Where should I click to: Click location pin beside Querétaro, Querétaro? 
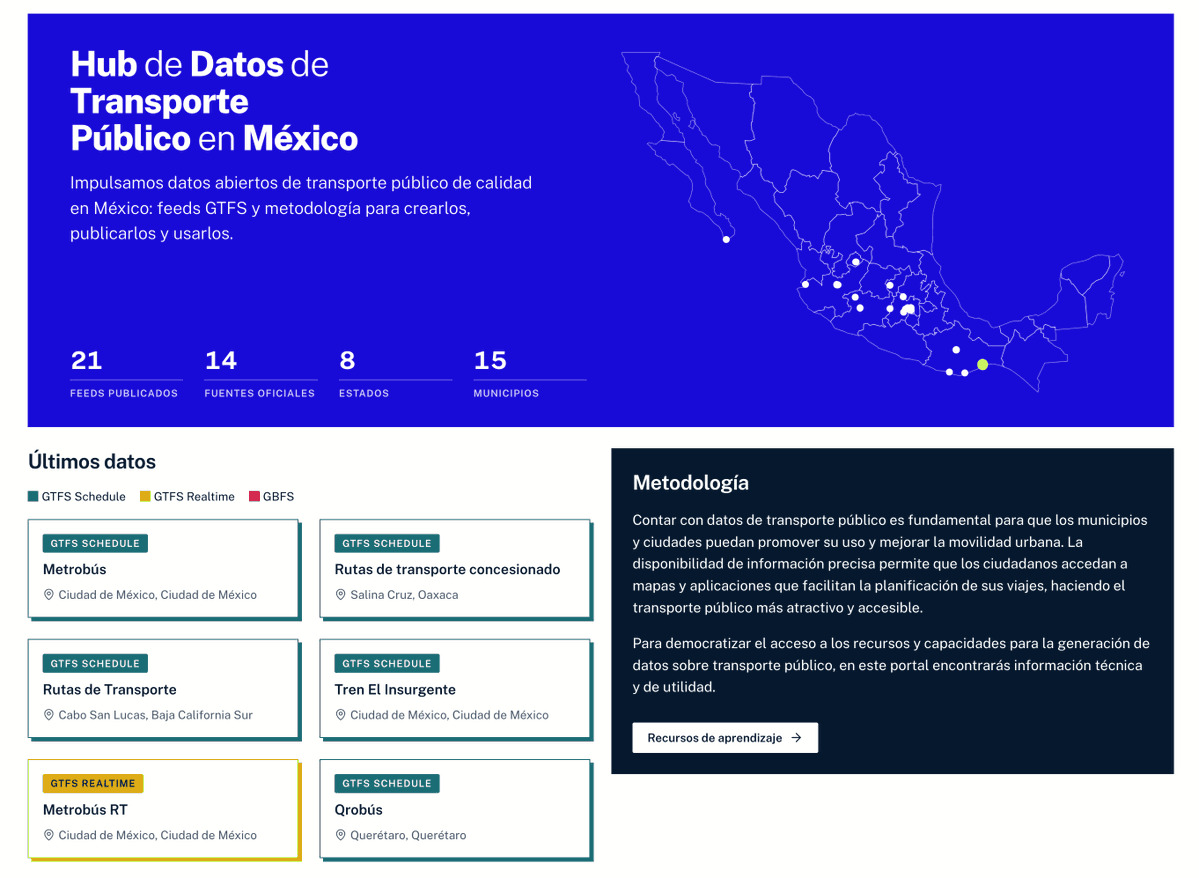341,834
